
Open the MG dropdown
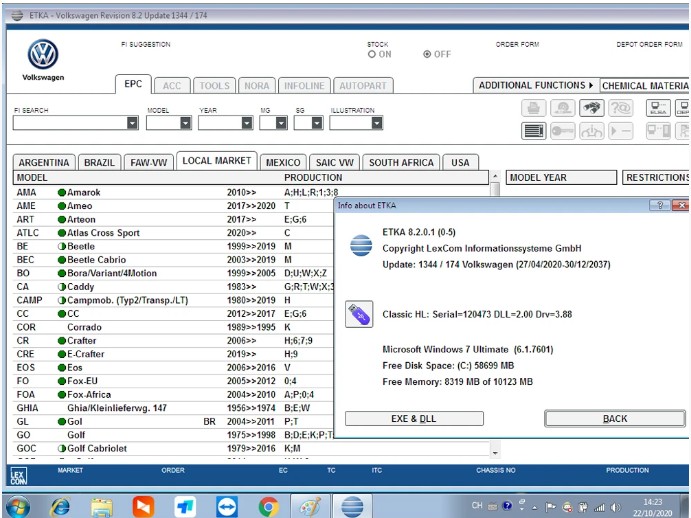pyautogui.click(x=281, y=123)
